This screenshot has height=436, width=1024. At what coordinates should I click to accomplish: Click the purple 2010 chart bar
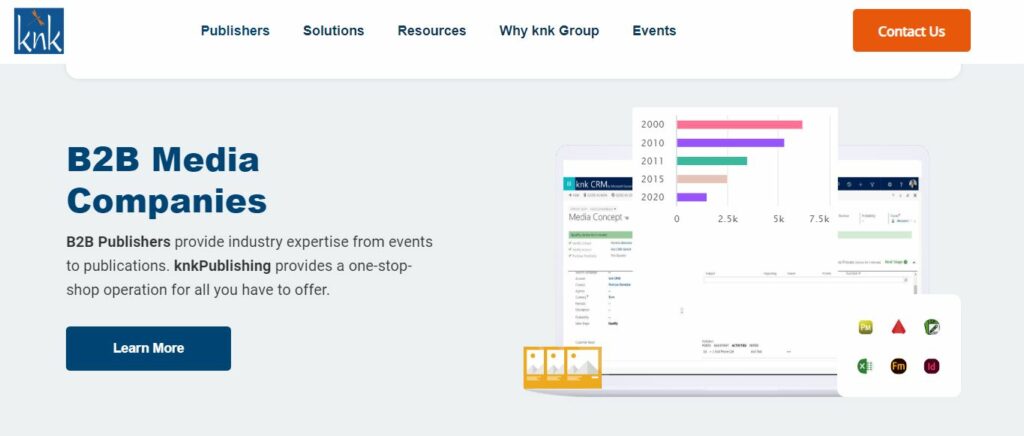(x=730, y=143)
